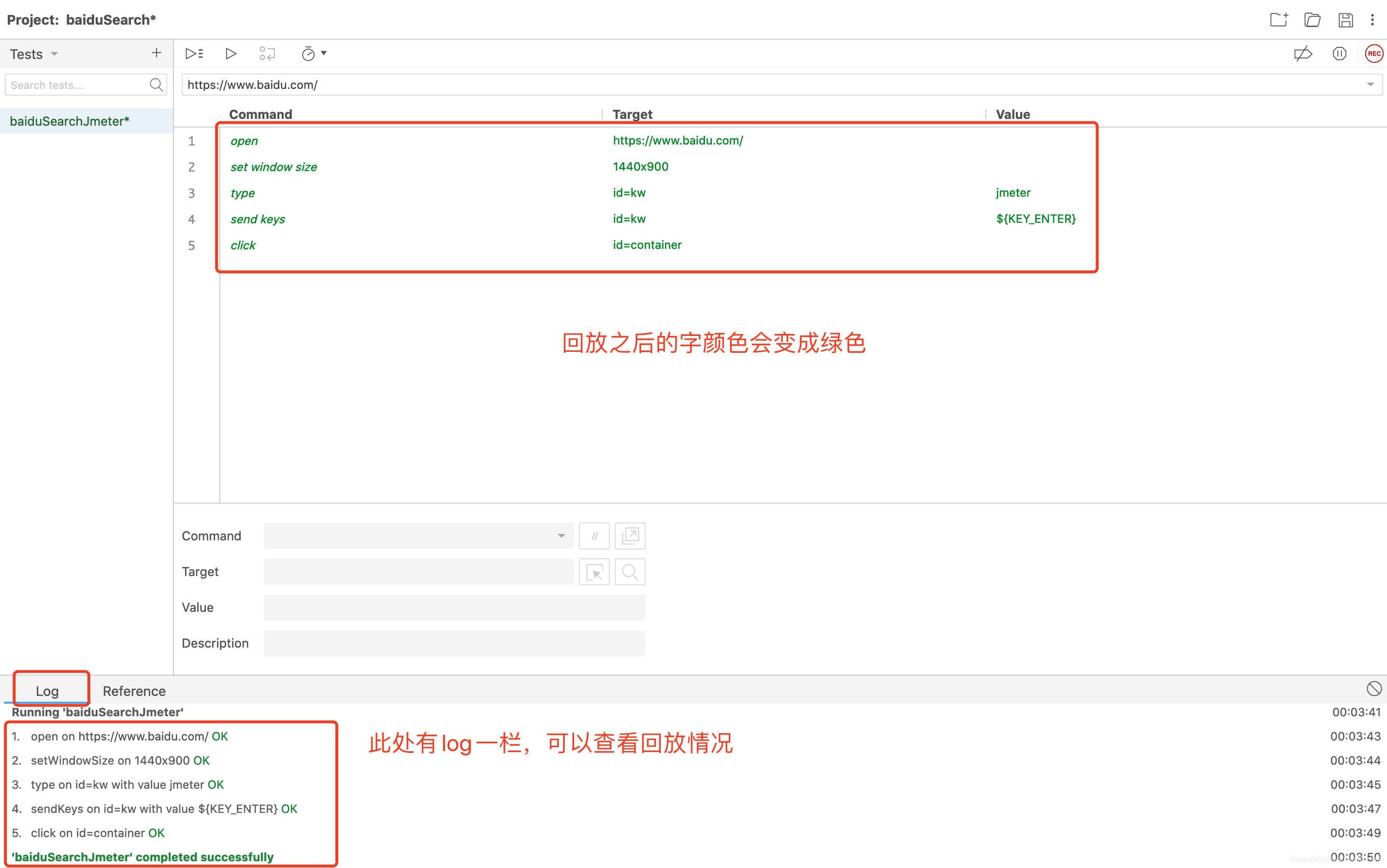Image resolution: width=1387 pixels, height=868 pixels.
Task: Switch to the Reference tab
Action: [x=134, y=691]
